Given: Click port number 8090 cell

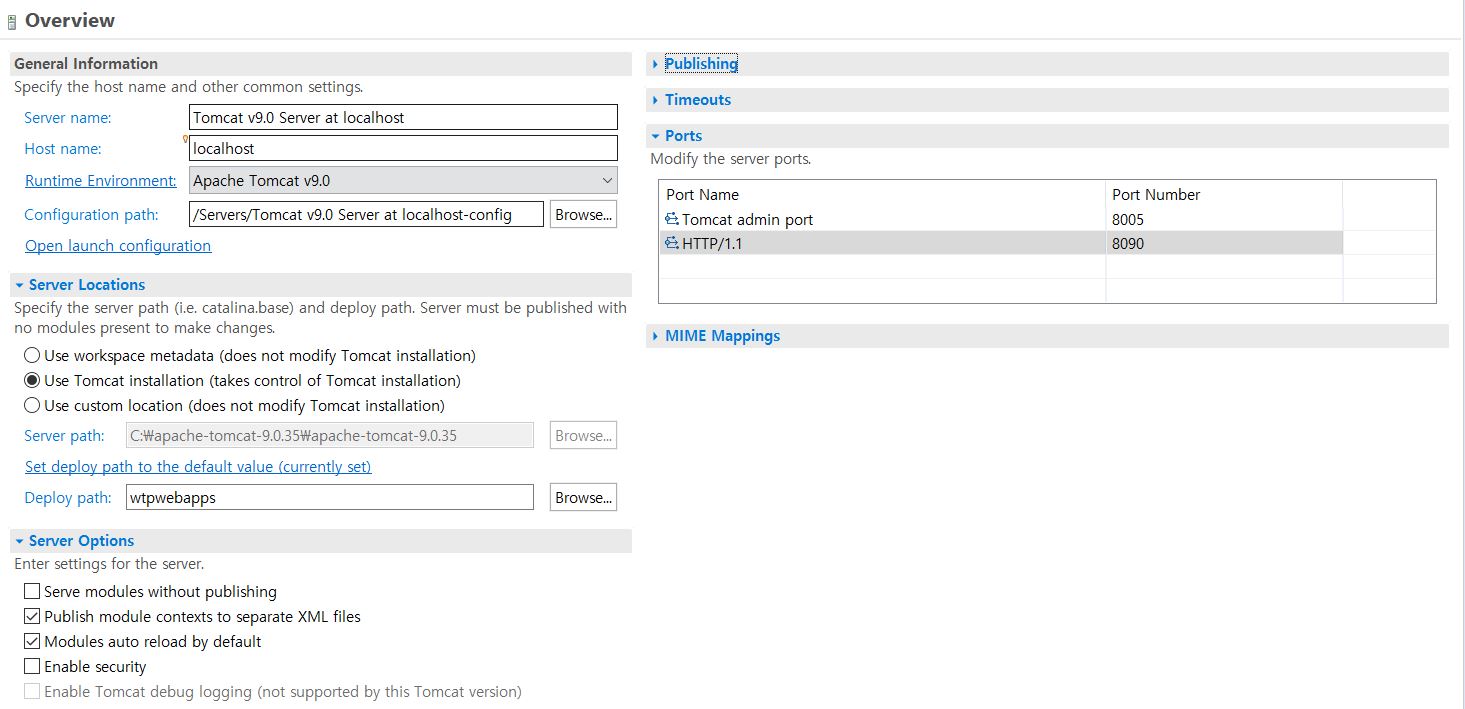Looking at the screenshot, I should tap(1224, 243).
